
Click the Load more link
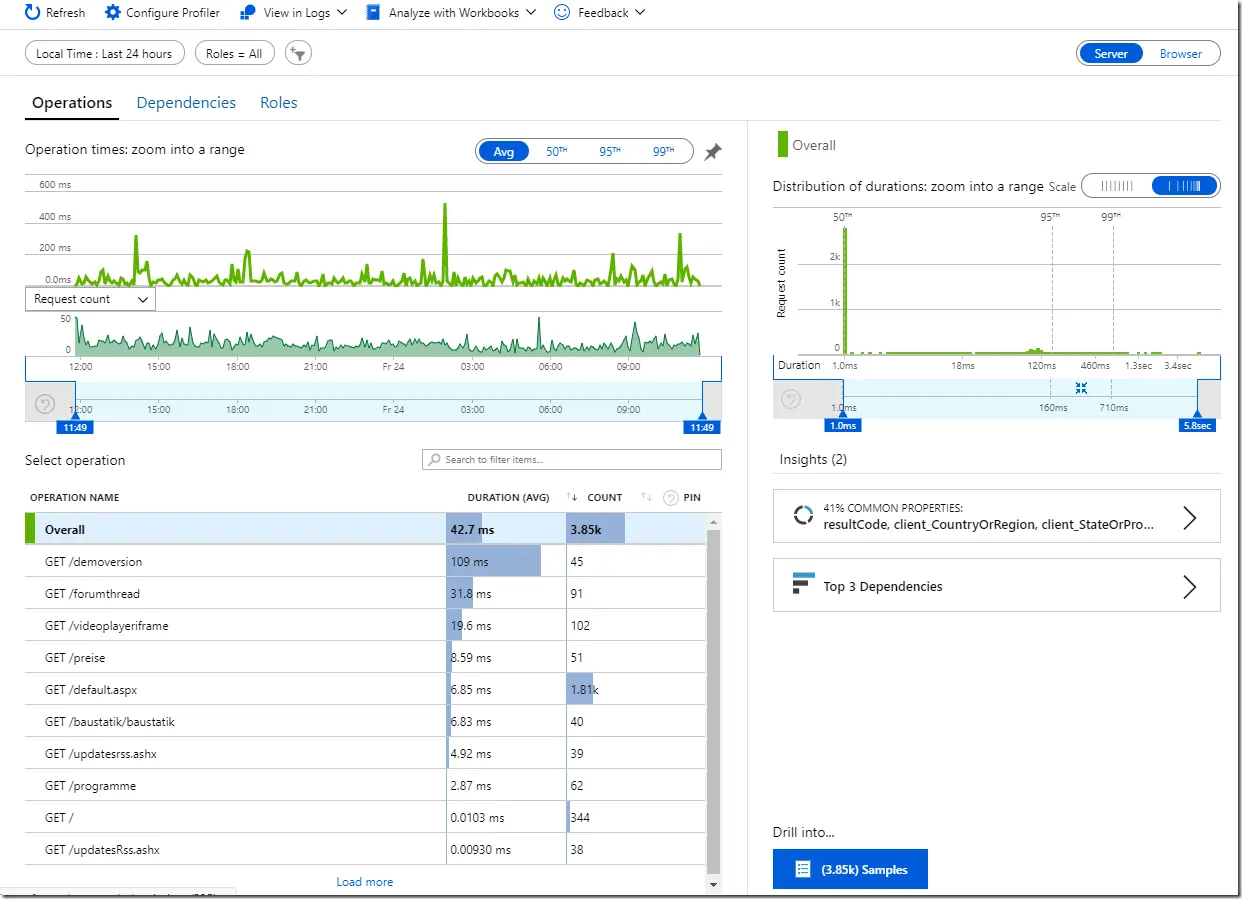coord(365,882)
